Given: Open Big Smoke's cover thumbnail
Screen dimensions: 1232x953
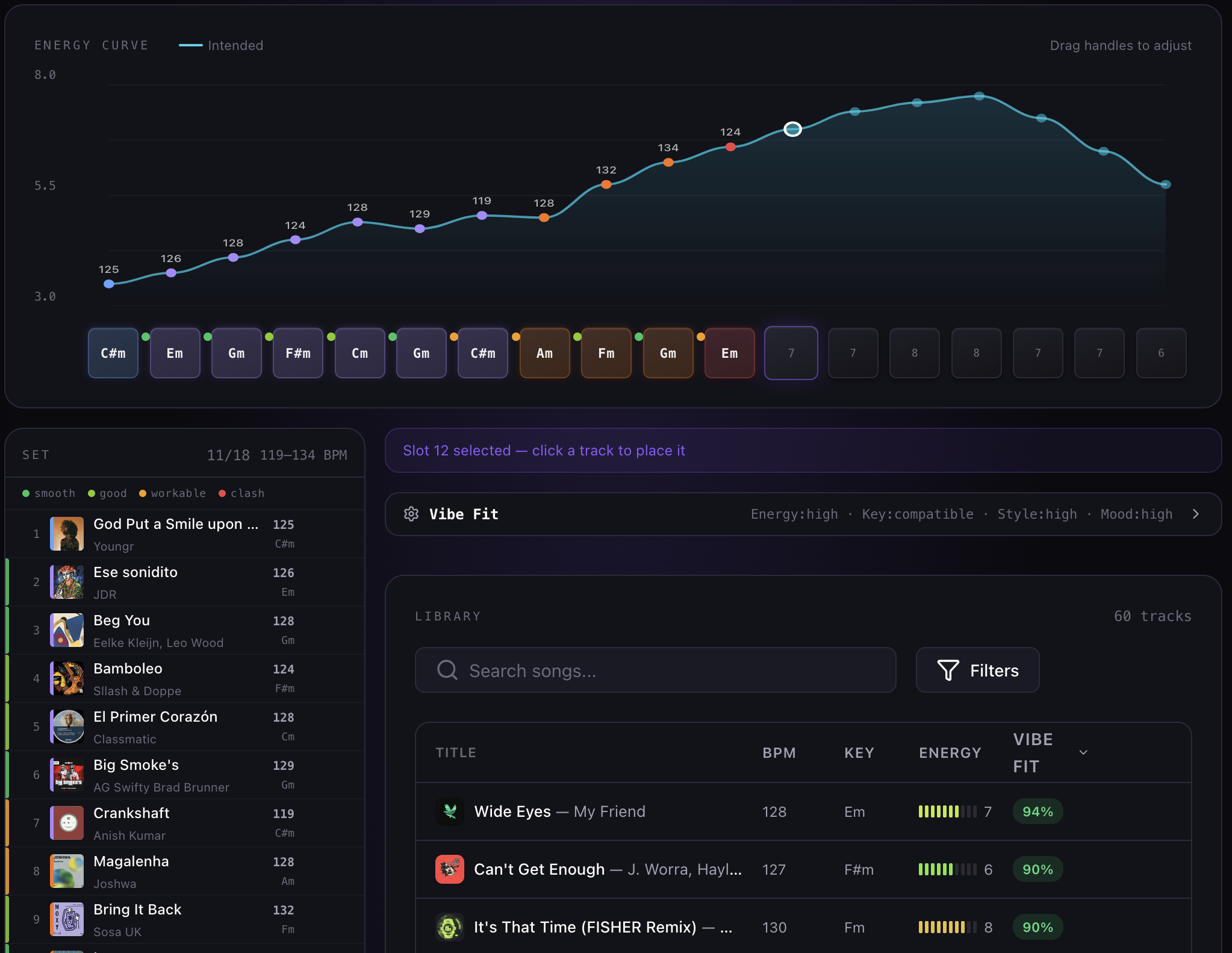Looking at the screenshot, I should (x=67, y=775).
